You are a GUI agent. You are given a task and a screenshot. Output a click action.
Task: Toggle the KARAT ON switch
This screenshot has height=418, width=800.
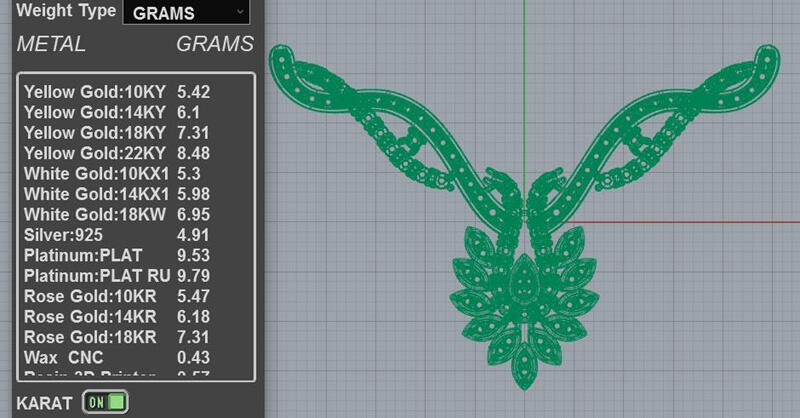tap(106, 402)
